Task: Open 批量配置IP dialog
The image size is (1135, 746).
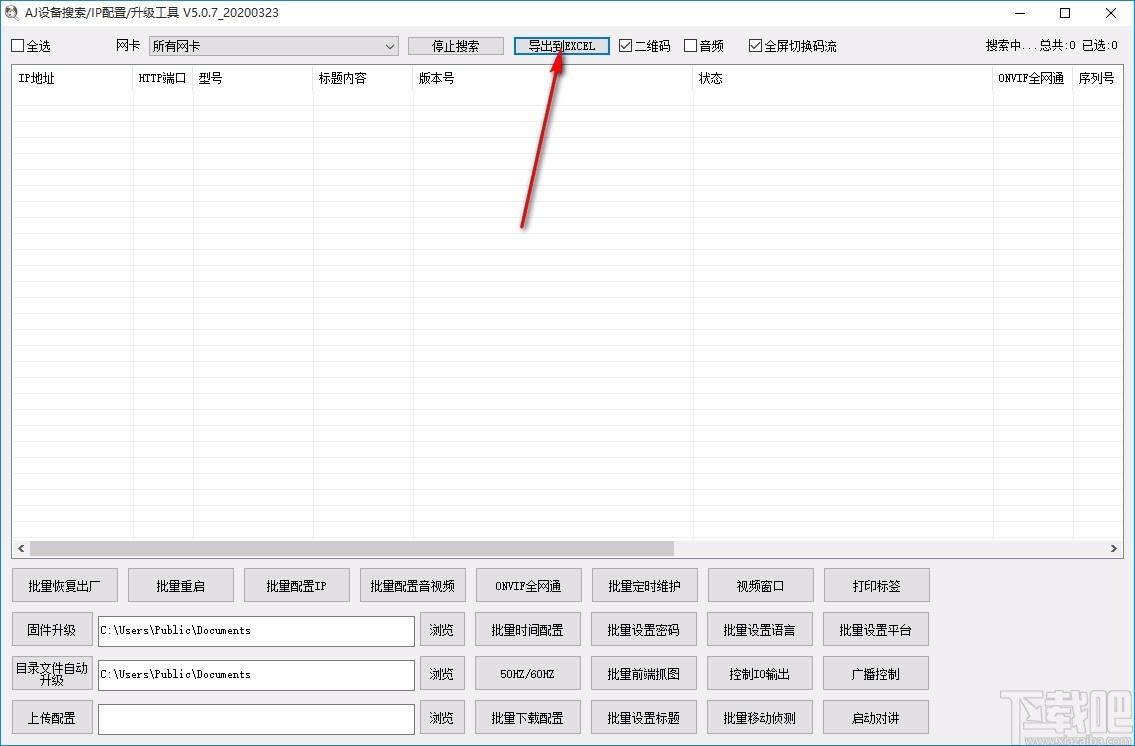Action: [297, 585]
